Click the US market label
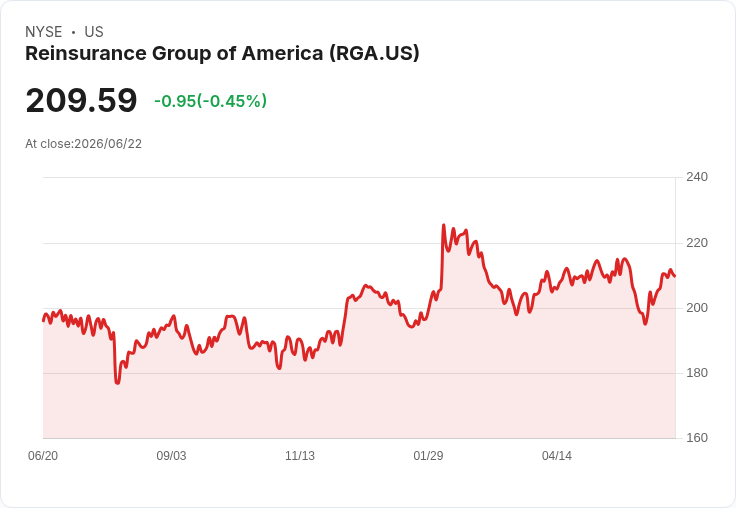 click(94, 32)
